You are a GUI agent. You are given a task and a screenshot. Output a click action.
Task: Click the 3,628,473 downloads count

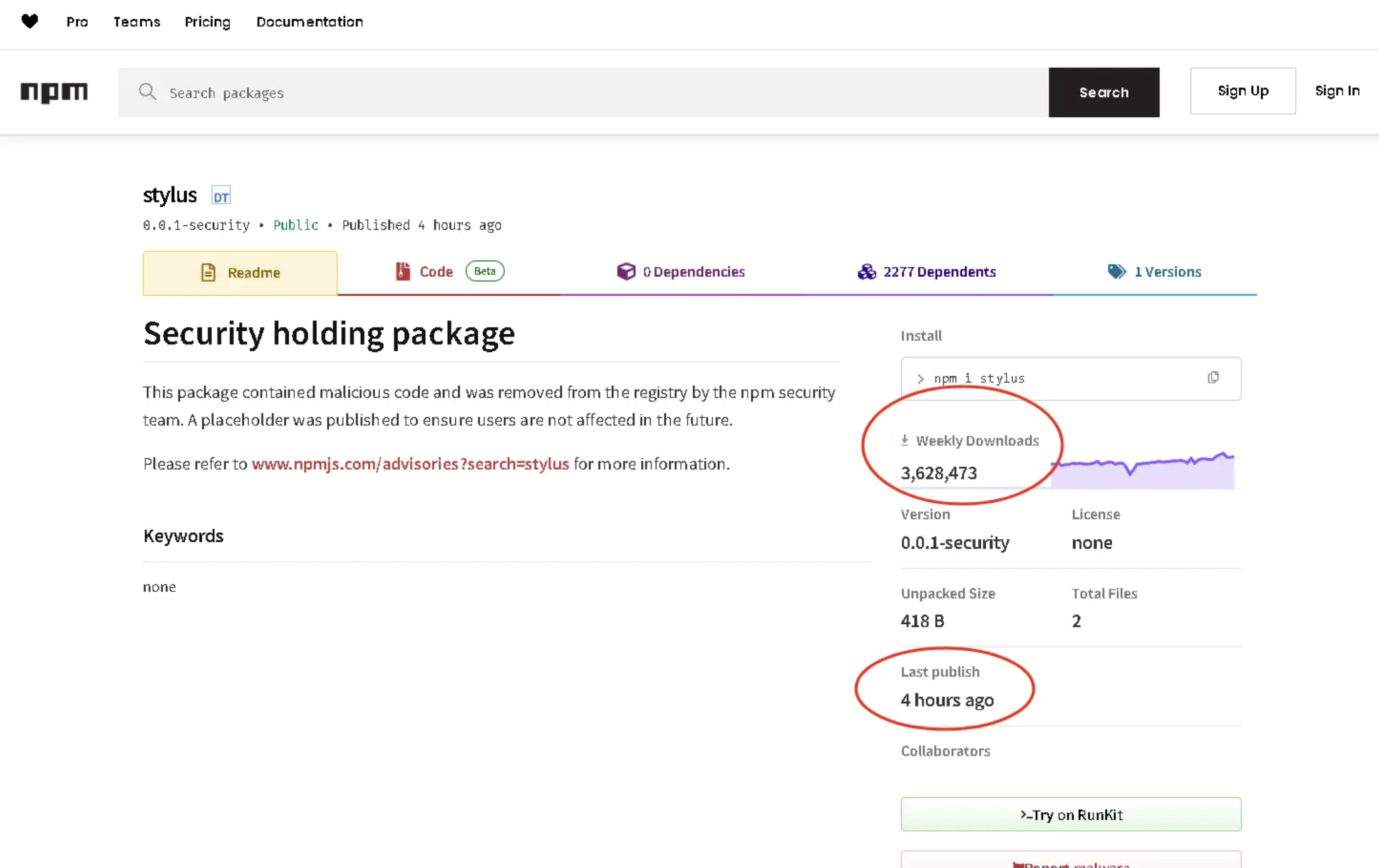coord(939,473)
